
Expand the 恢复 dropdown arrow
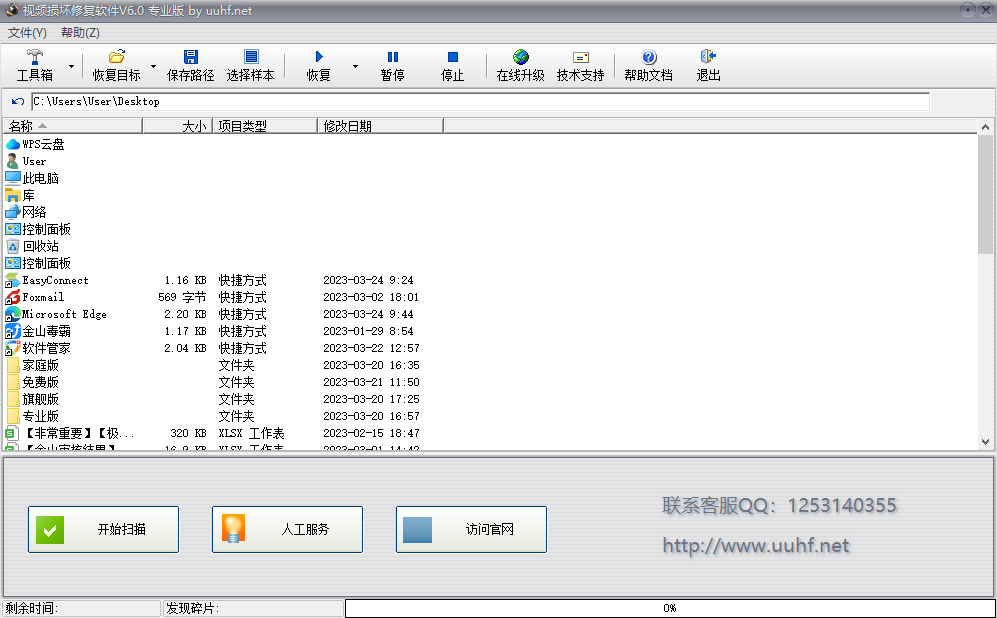point(355,66)
